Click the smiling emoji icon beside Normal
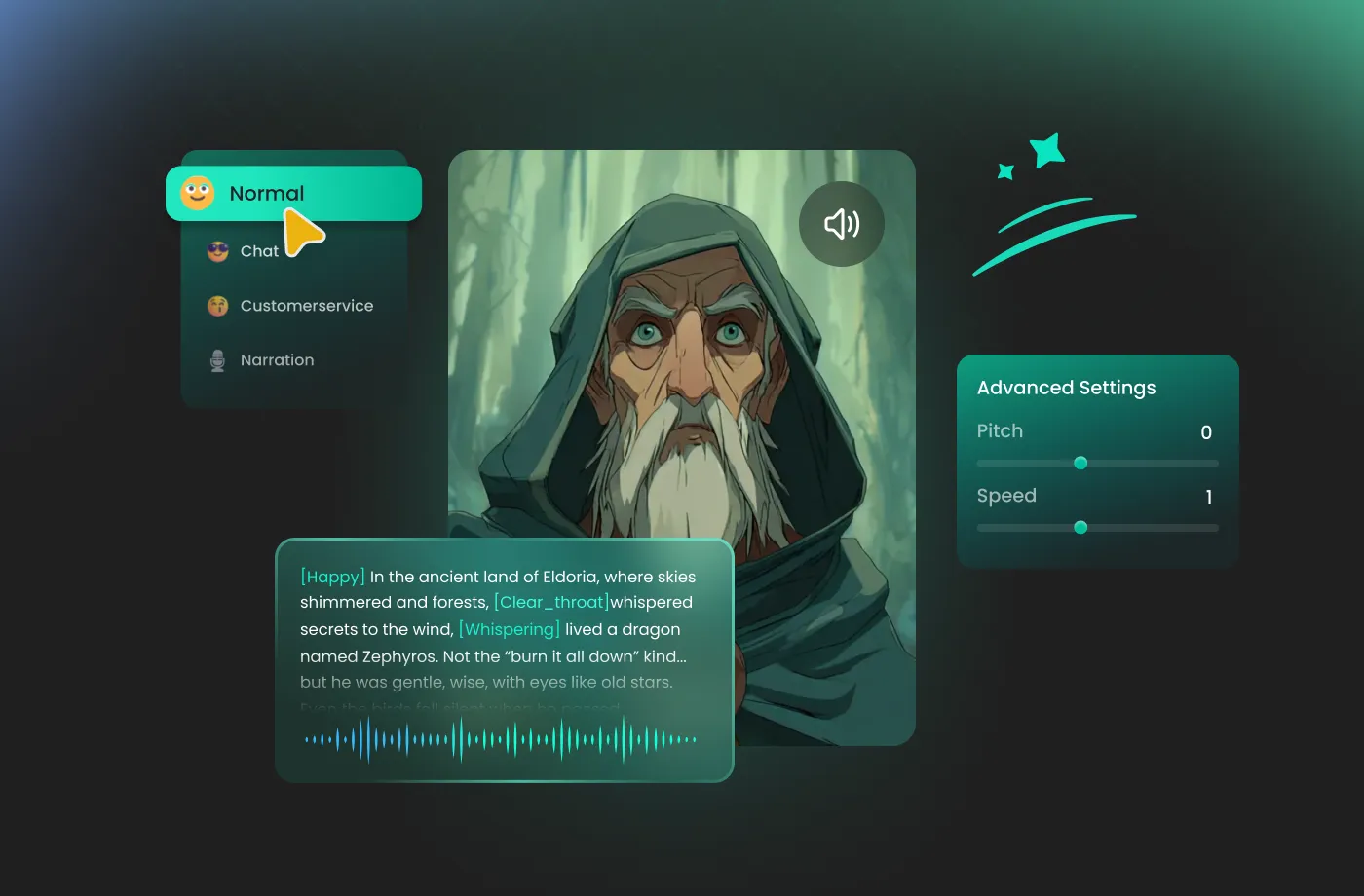The height and width of the screenshot is (896, 1364). point(197,193)
